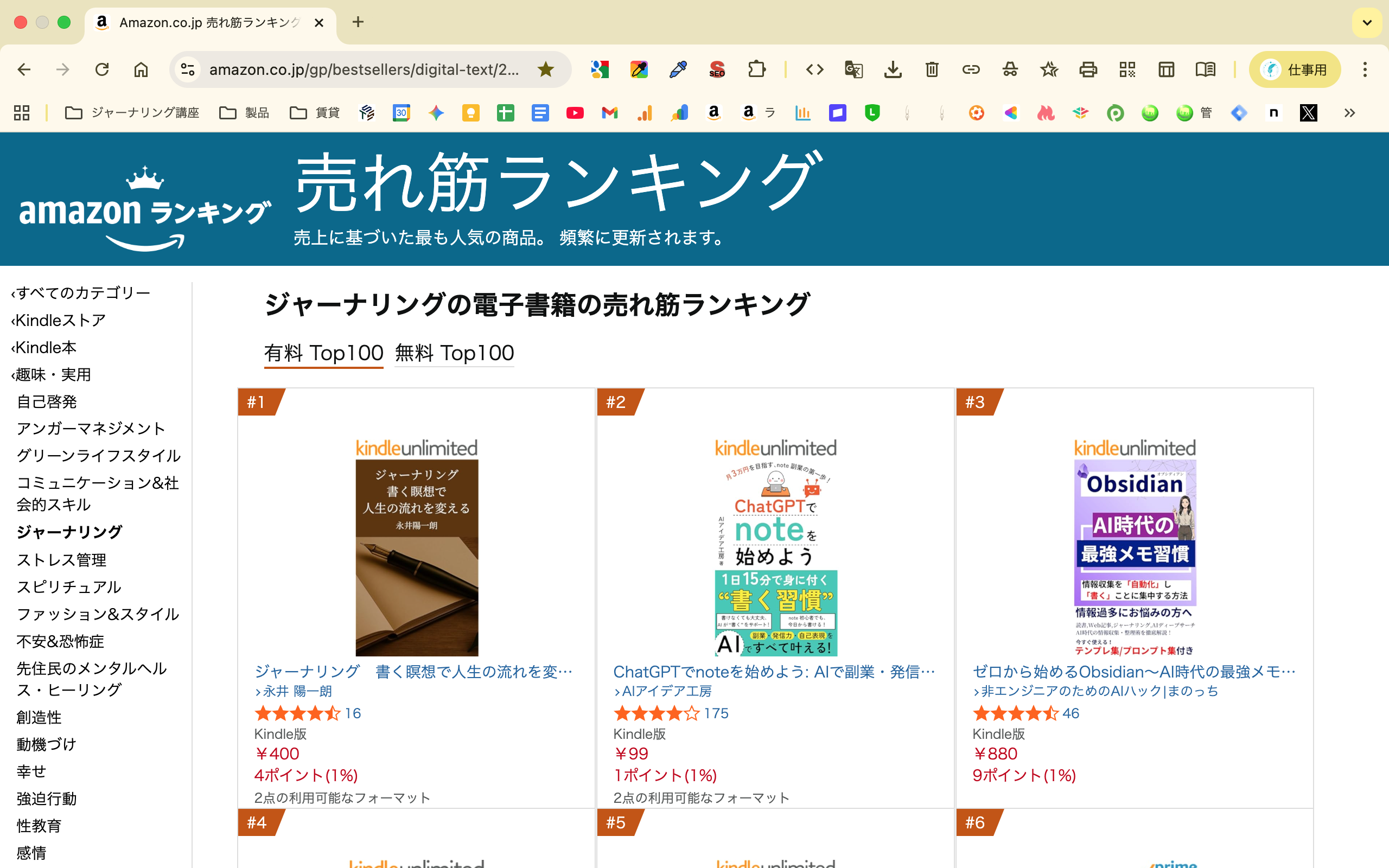The width and height of the screenshot is (1389, 868).
Task: Switch to the 有料 Top100 tab
Action: point(324,353)
